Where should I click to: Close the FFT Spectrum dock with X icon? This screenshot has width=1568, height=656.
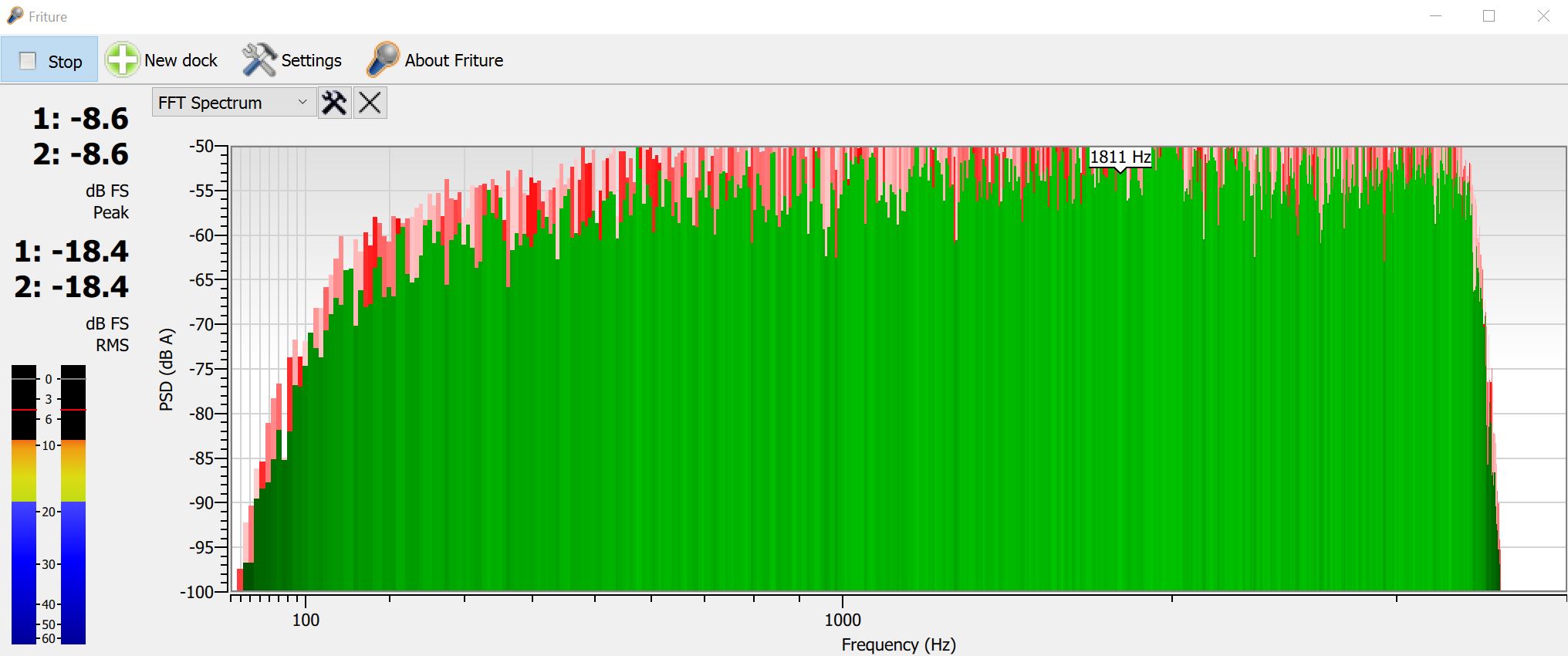[370, 103]
